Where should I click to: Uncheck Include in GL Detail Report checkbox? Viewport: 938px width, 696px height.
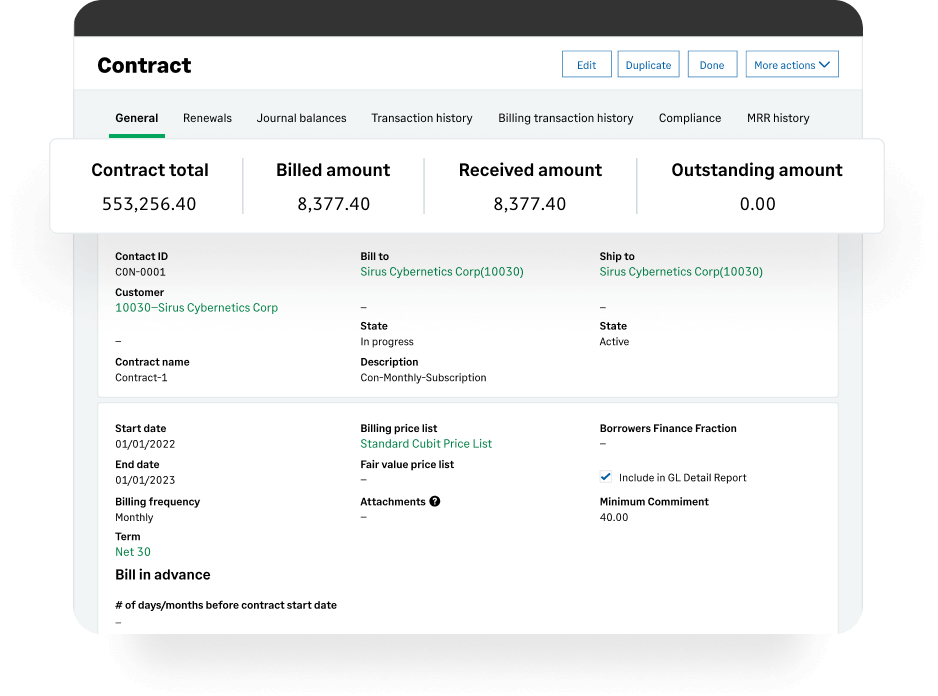(x=605, y=477)
